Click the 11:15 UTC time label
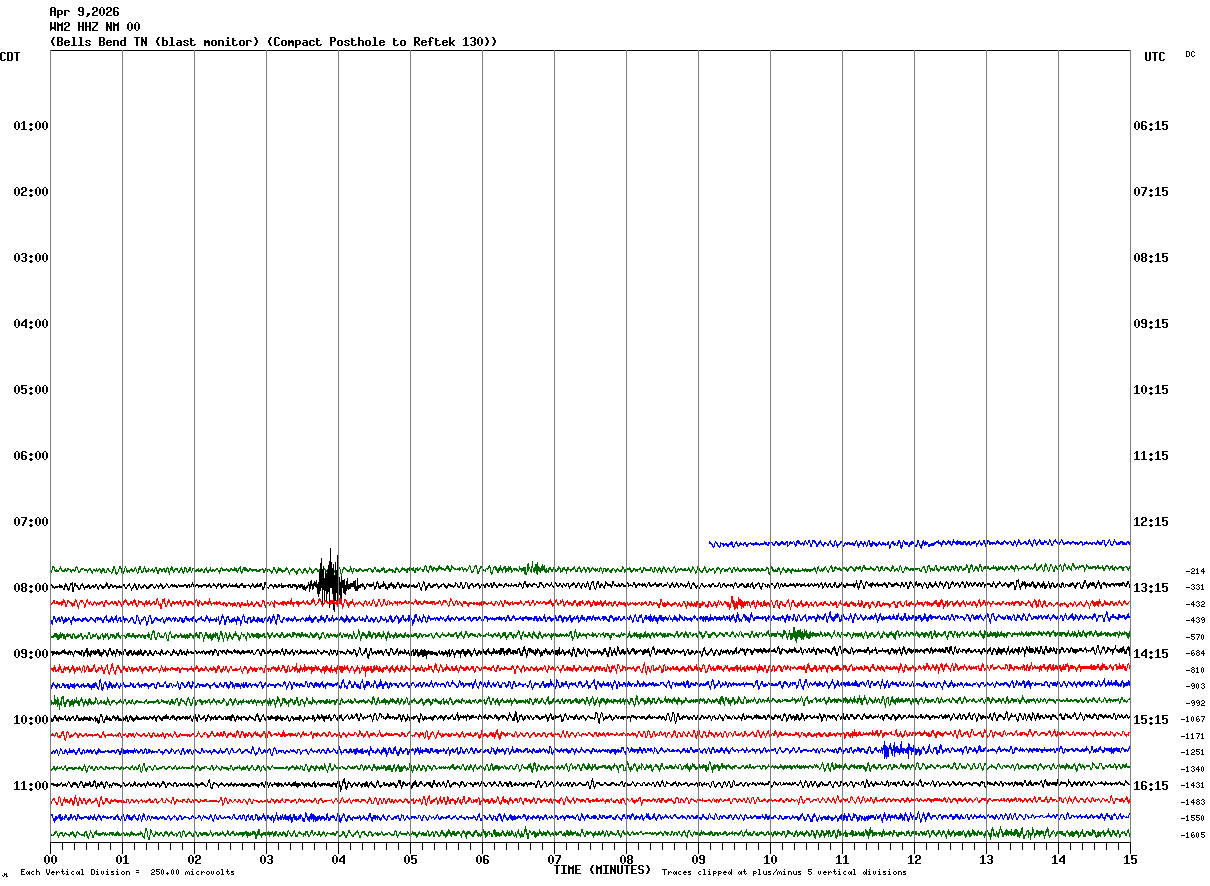The height and width of the screenshot is (886, 1210). click(1151, 456)
